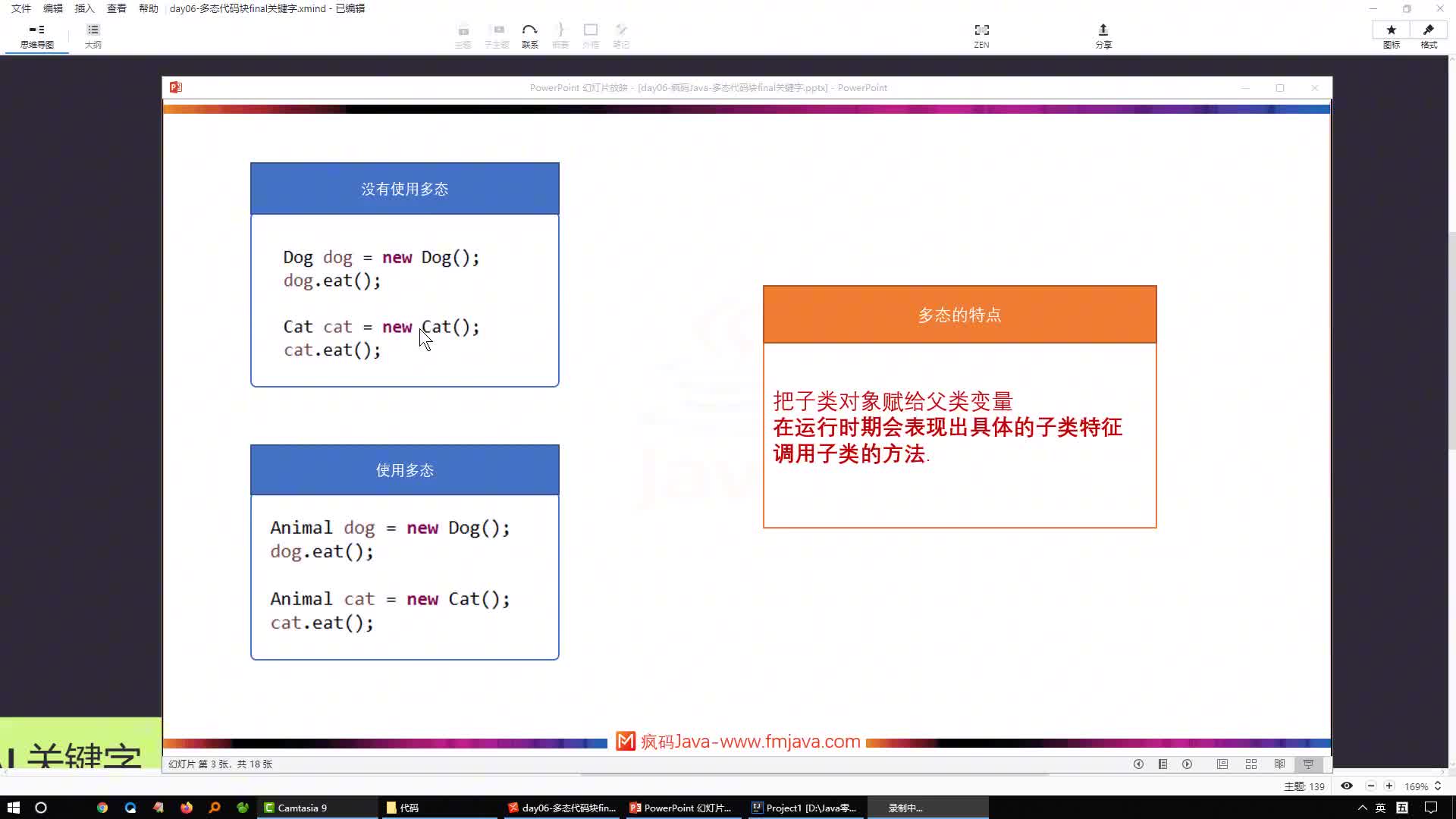The image size is (1456, 819).
Task: Click the XMind horizontal scrollbar
Action: tap(815, 774)
